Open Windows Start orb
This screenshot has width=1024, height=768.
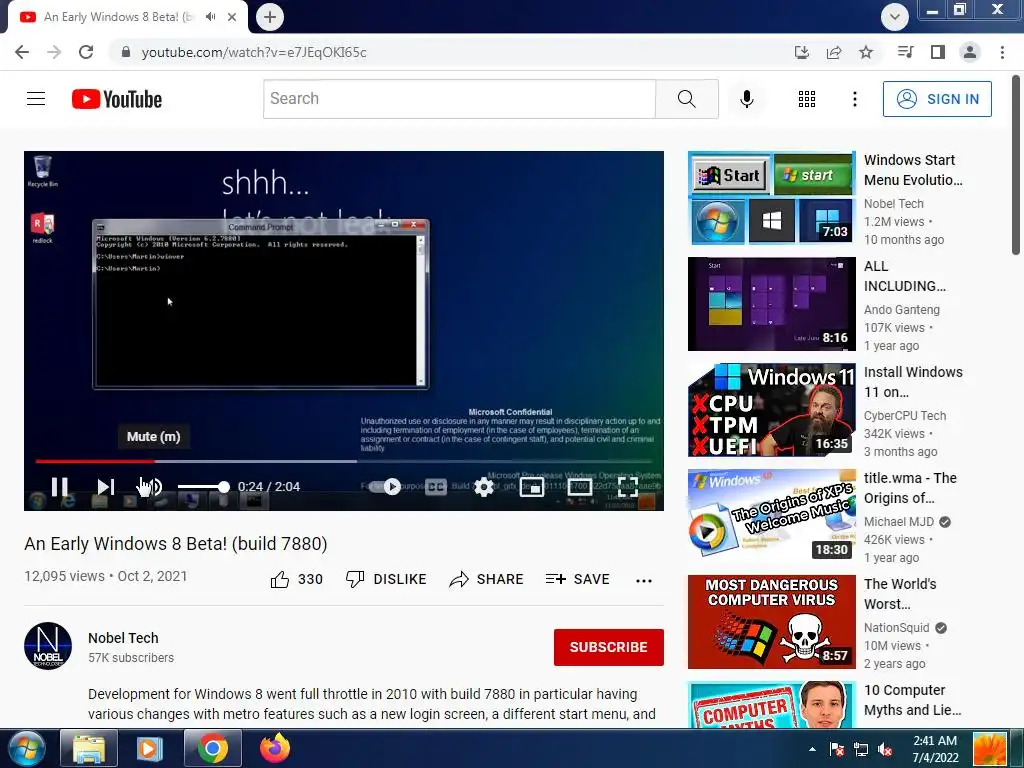27,748
